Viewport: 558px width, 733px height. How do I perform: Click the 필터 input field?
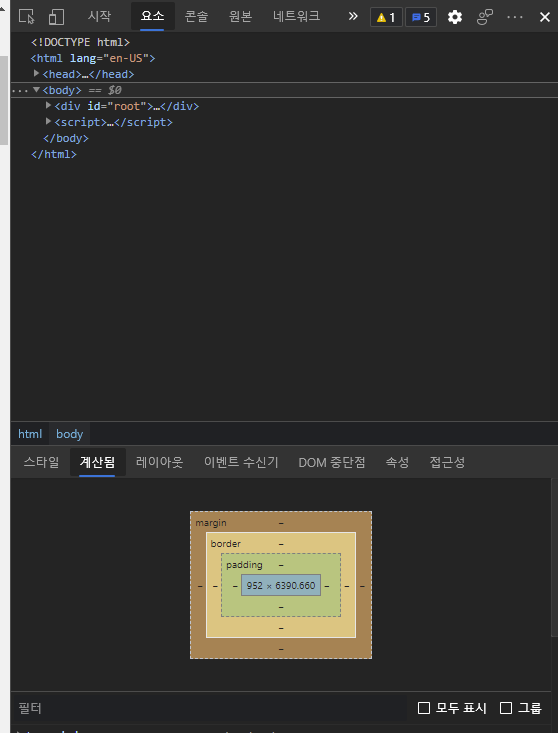[208, 708]
